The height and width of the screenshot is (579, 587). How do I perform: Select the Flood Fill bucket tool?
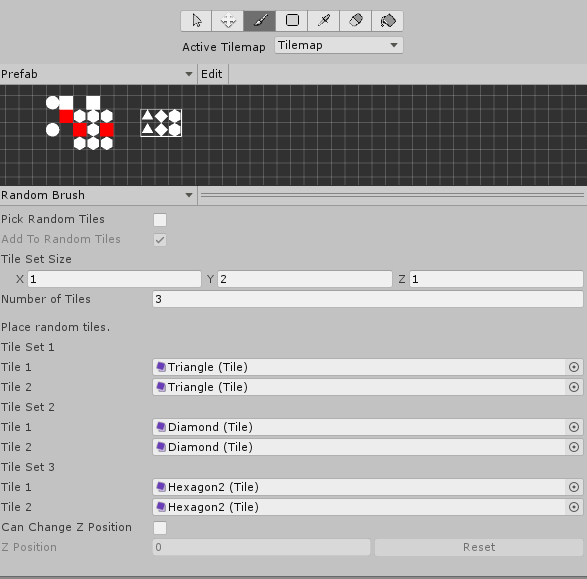387,21
